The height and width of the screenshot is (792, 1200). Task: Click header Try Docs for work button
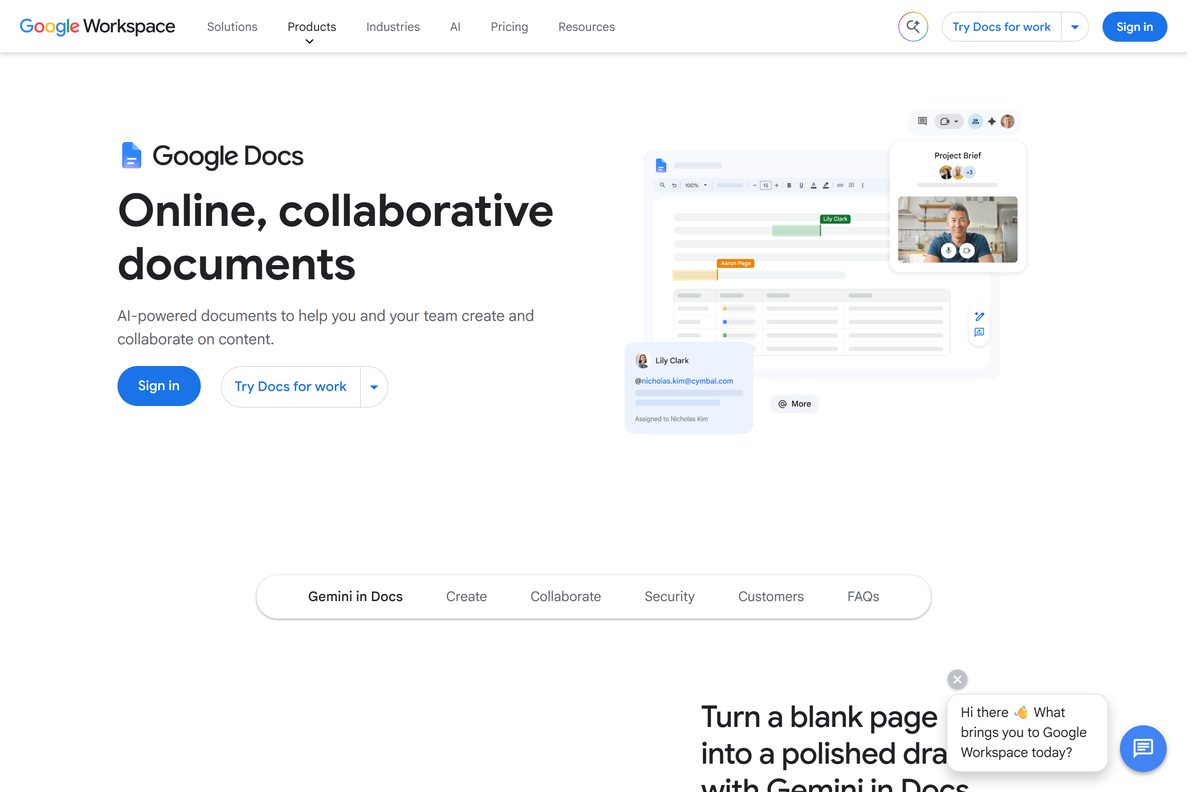pyautogui.click(x=1001, y=27)
